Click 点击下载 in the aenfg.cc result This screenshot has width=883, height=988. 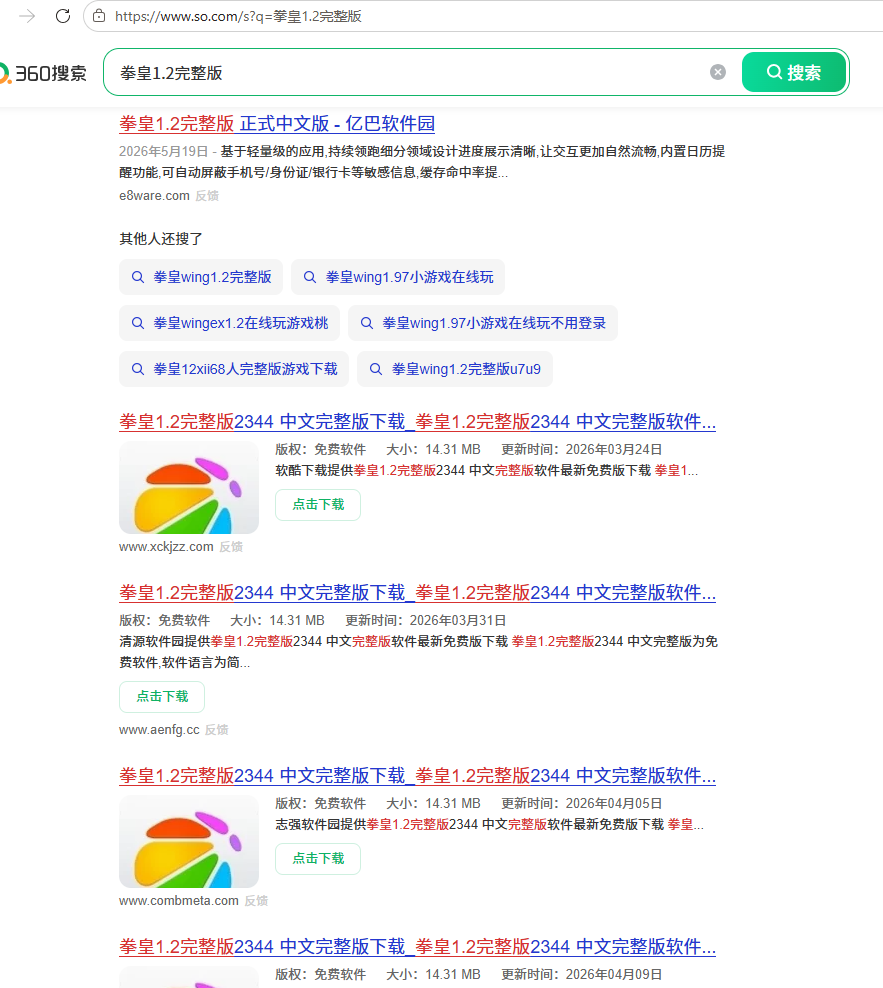162,697
